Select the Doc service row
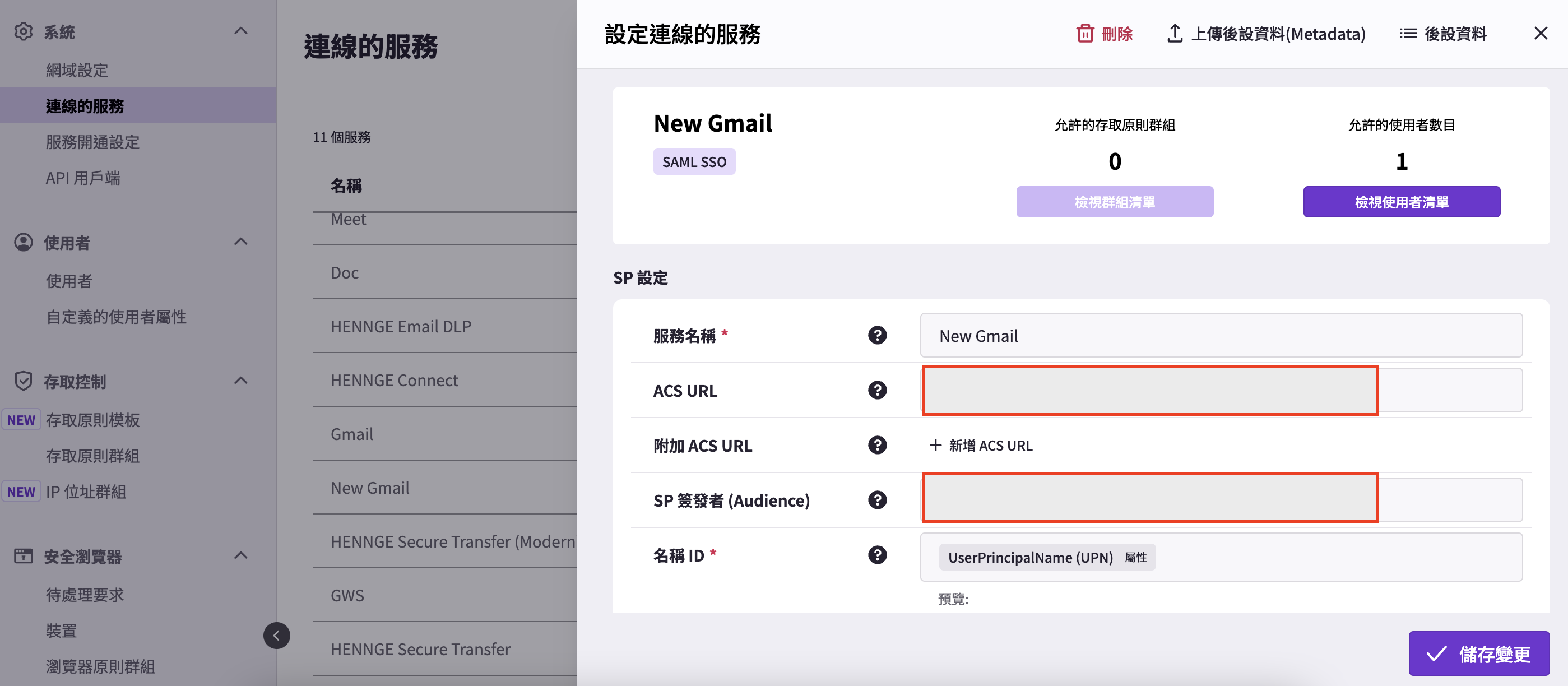This screenshot has width=1568, height=686. pyautogui.click(x=444, y=272)
